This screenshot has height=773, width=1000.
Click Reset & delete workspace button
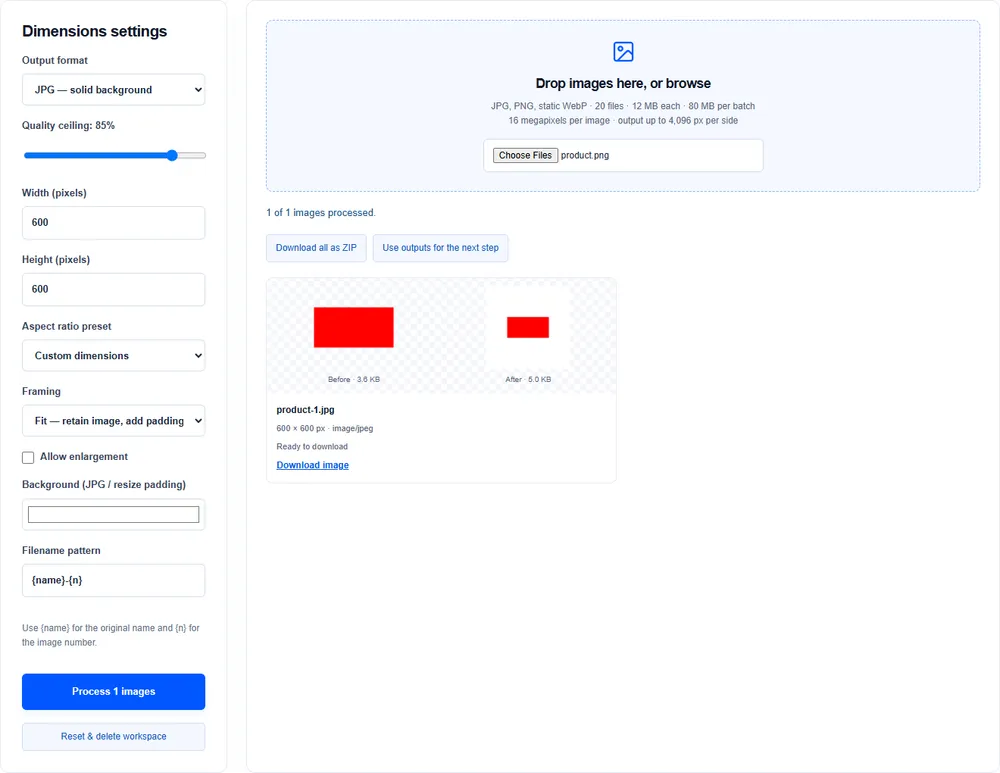tap(114, 737)
